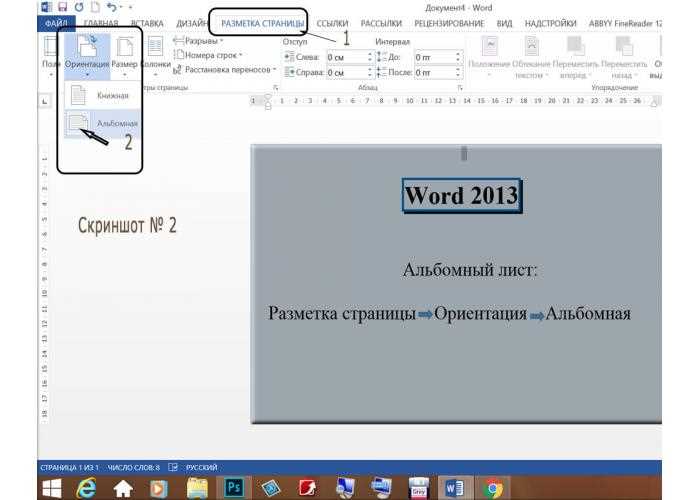Open the Номера строк line numbers menu
This screenshot has height=500, width=700.
click(x=208, y=55)
